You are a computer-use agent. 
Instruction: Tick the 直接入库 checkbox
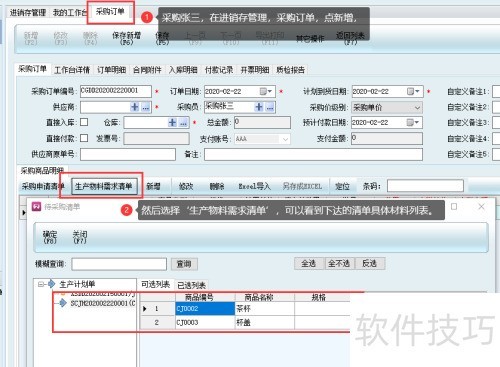coord(84,122)
